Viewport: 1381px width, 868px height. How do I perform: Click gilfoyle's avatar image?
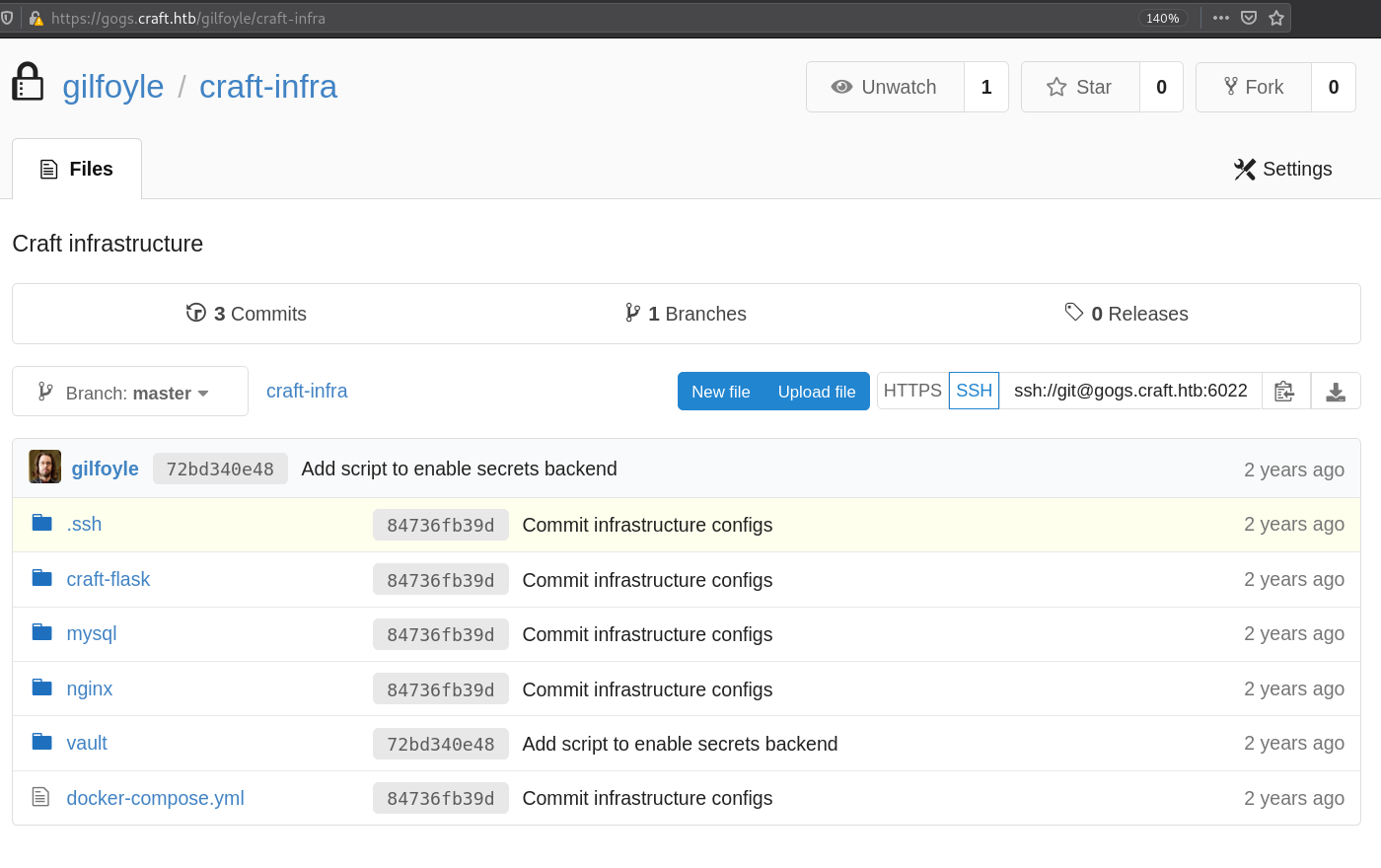pyautogui.click(x=45, y=468)
